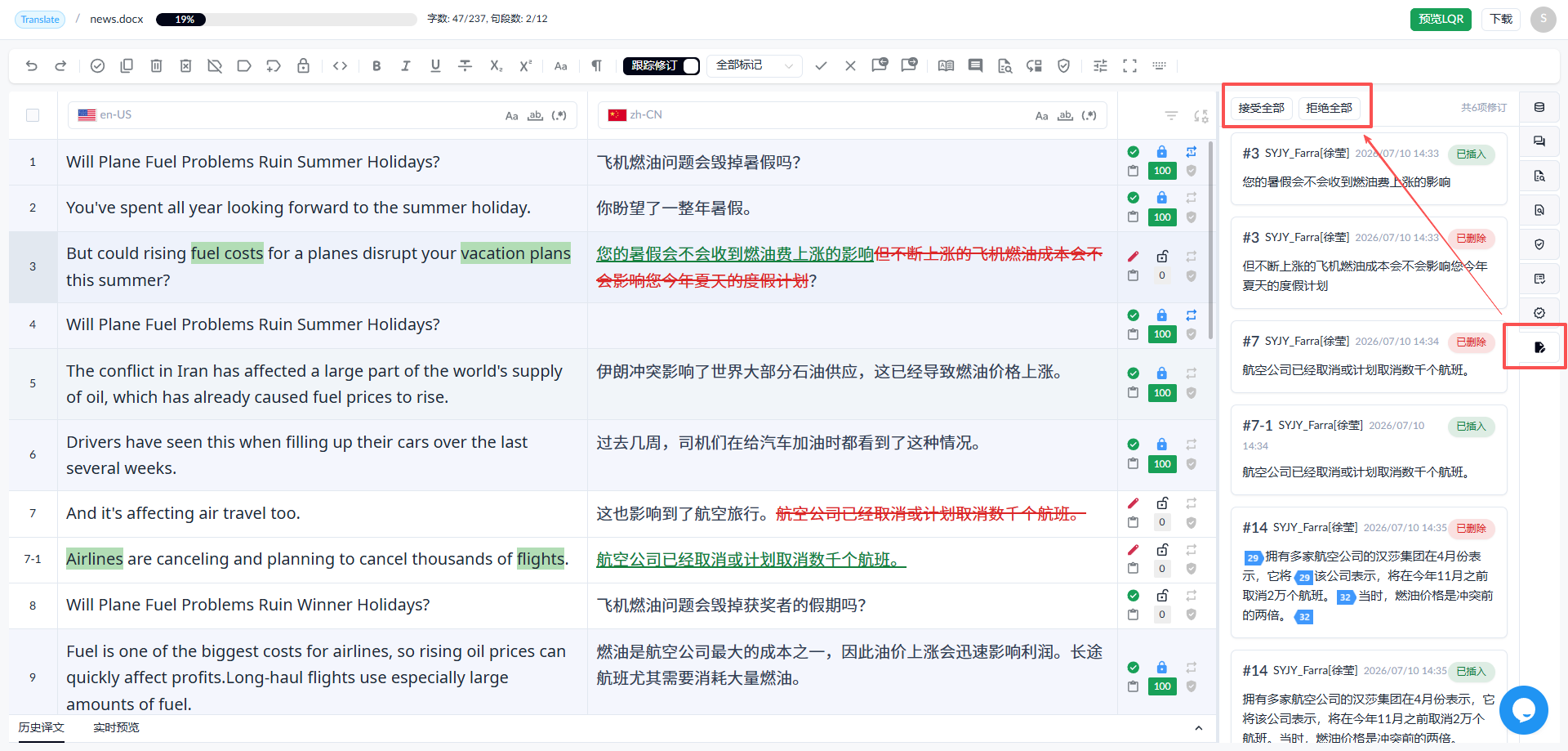Screen dimensions: 1568x751
Task: Apply italic formatting from the toolbar
Action: (406, 66)
